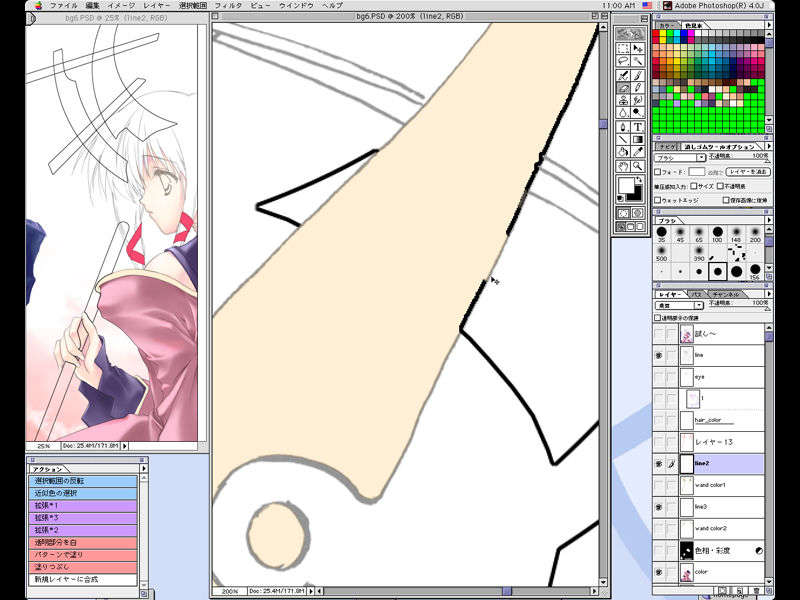Image resolution: width=800 pixels, height=600 pixels.
Task: Select the Rubber Stamp tool
Action: tap(623, 100)
